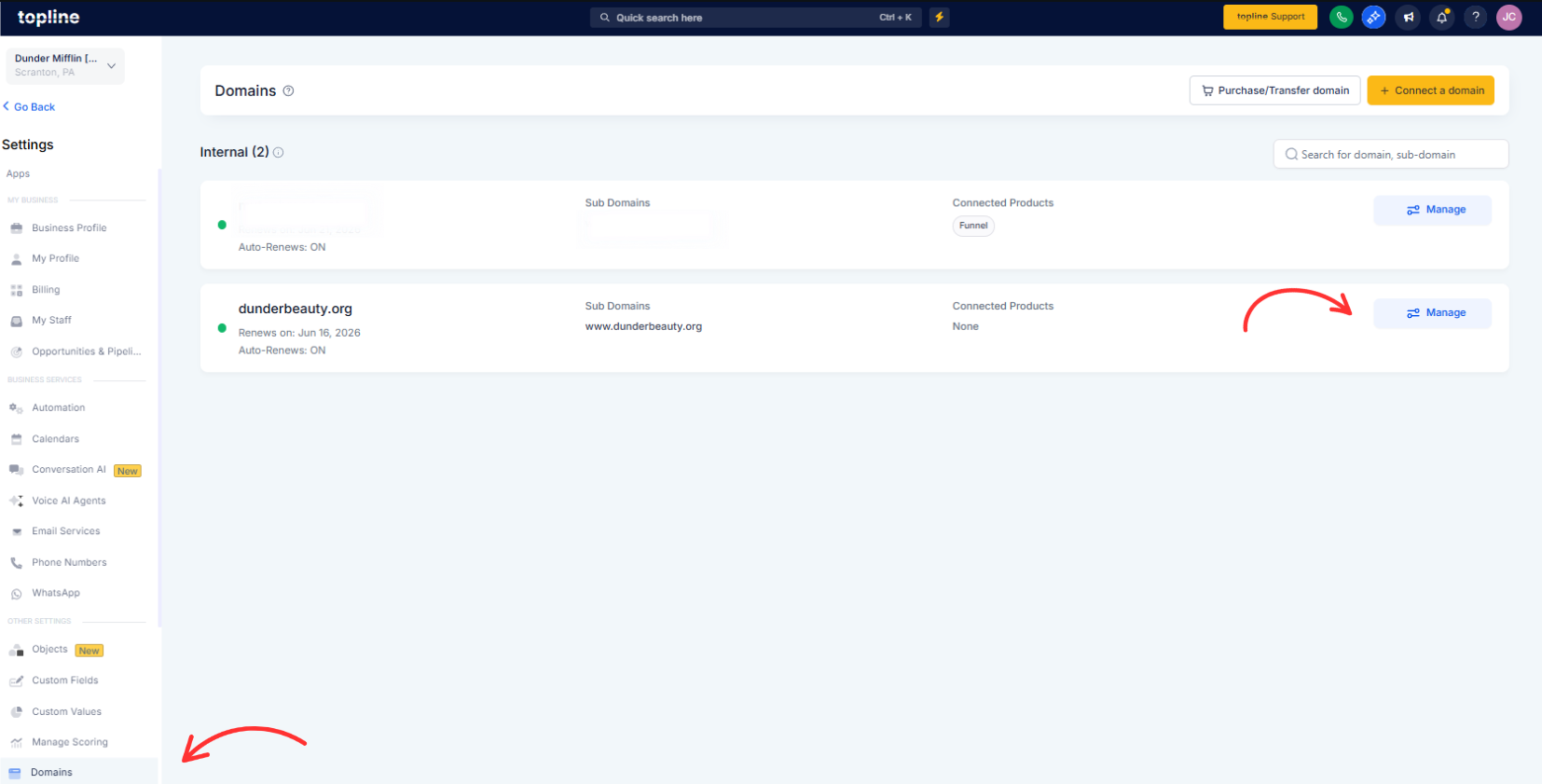Viewport: 1542px width, 784px height.
Task: Click the Business Profile briefcase icon
Action: (17, 228)
